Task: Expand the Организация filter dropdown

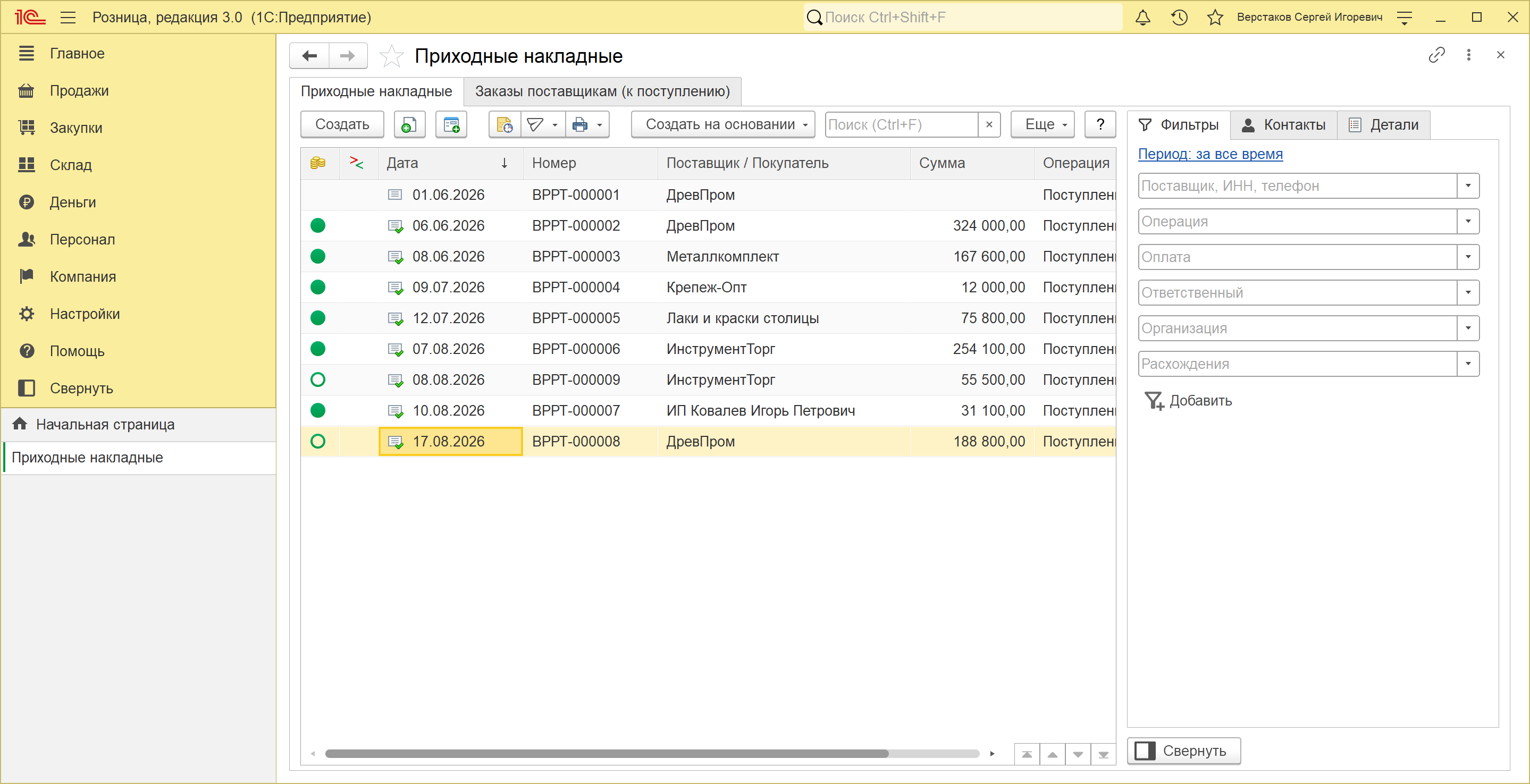Action: click(1468, 328)
